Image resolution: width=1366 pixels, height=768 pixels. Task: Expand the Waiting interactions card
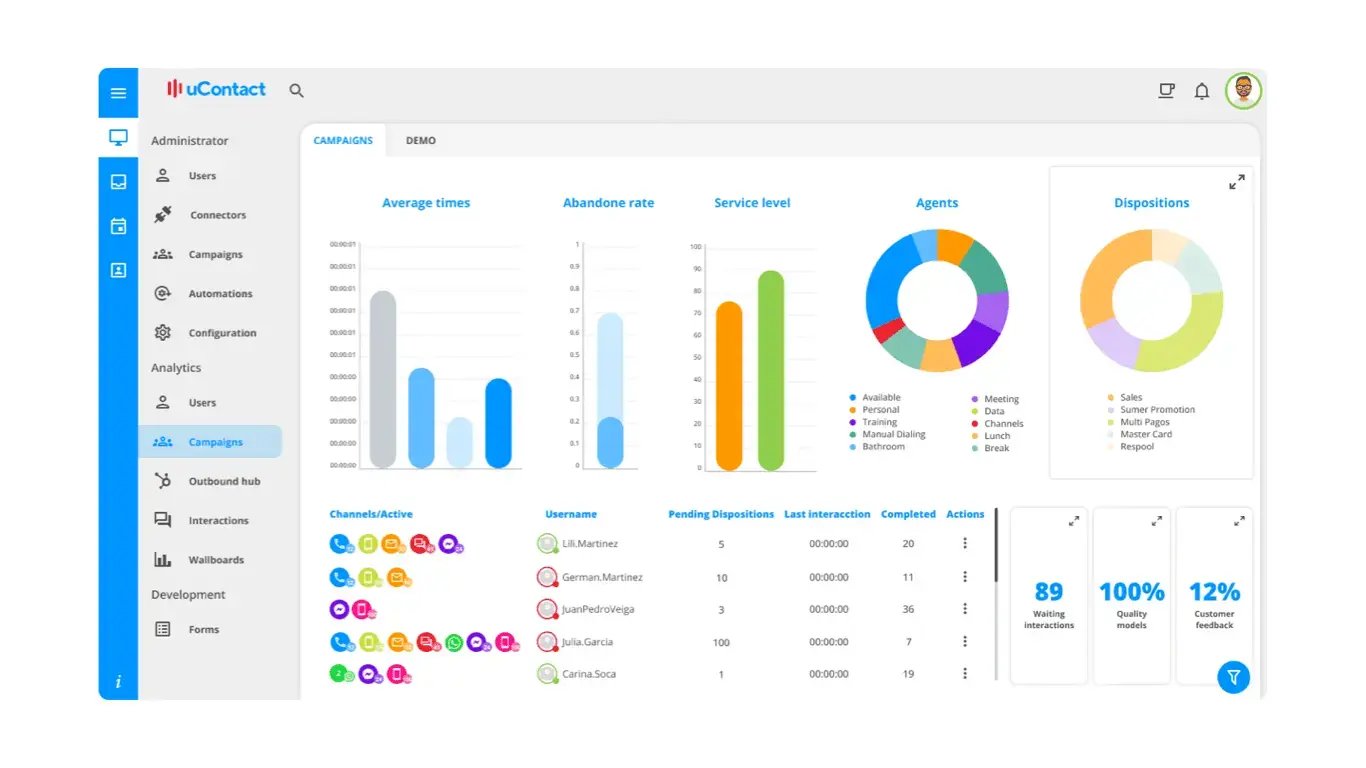pos(1074,521)
